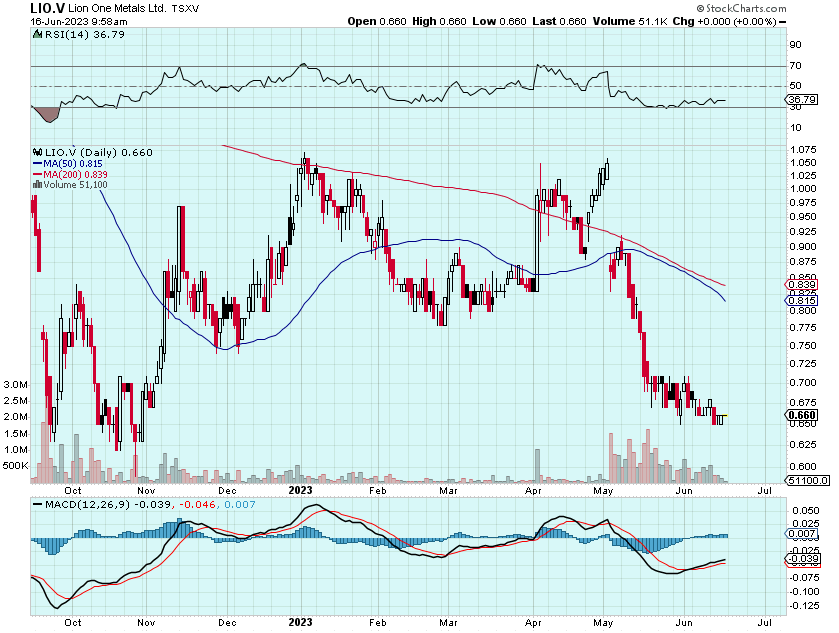Image resolution: width=839 pixels, height=633 pixels.
Task: Click the 1.075 price axis label
Action: pos(803,149)
